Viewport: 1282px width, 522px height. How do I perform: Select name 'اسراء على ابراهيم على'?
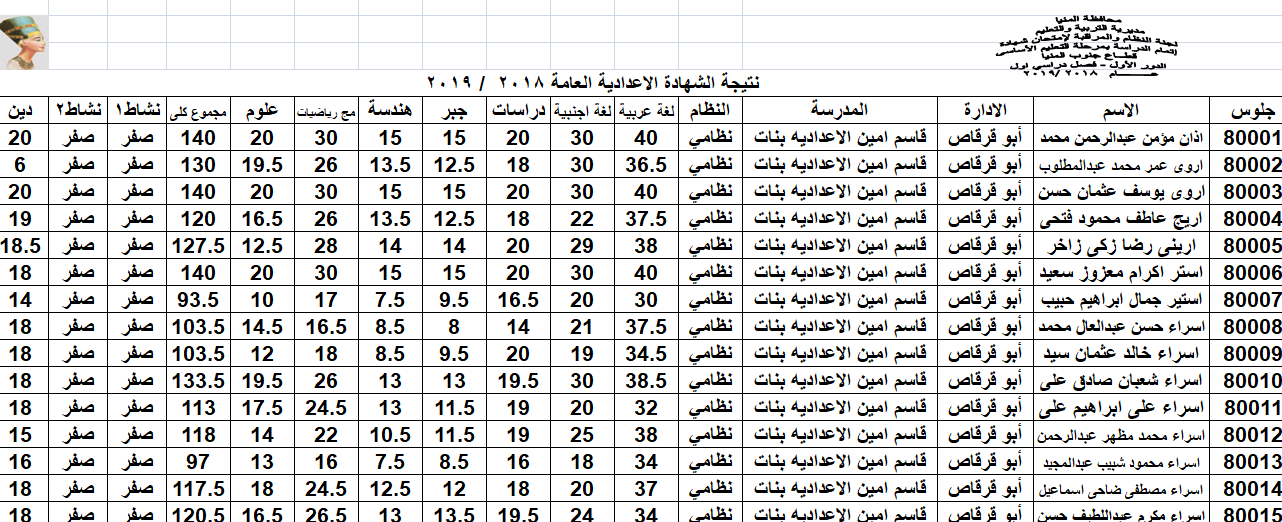click(x=1120, y=407)
